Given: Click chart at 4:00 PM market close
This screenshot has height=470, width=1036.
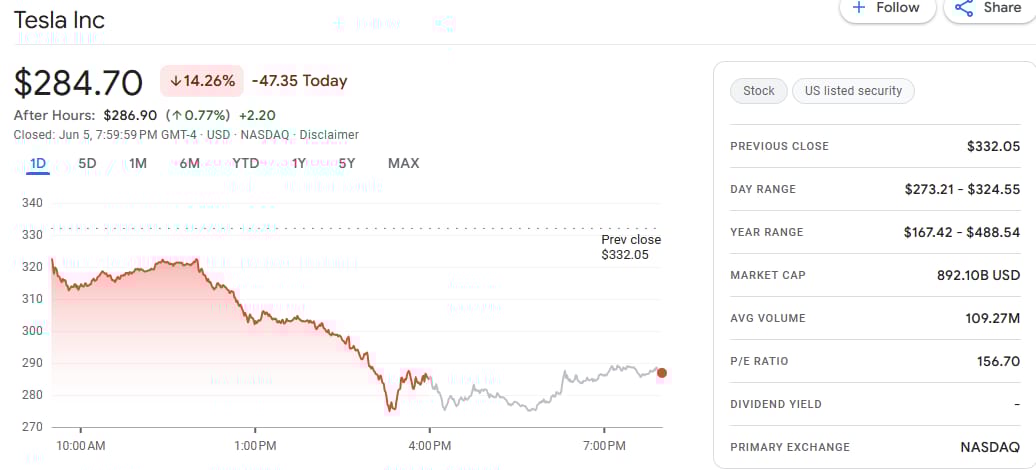Looking at the screenshot, I should [430, 446].
